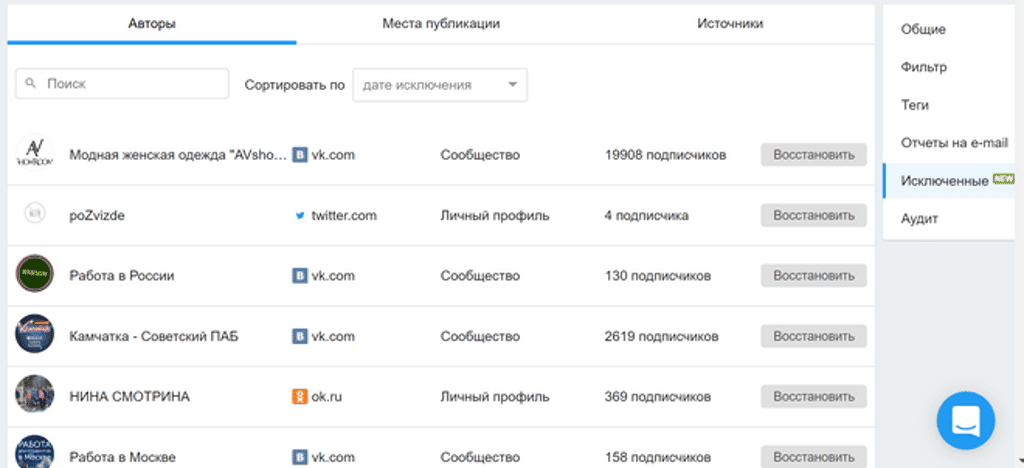Viewport: 1024px width, 468px height.
Task: Open the Теги settings section
Action: (x=915, y=105)
